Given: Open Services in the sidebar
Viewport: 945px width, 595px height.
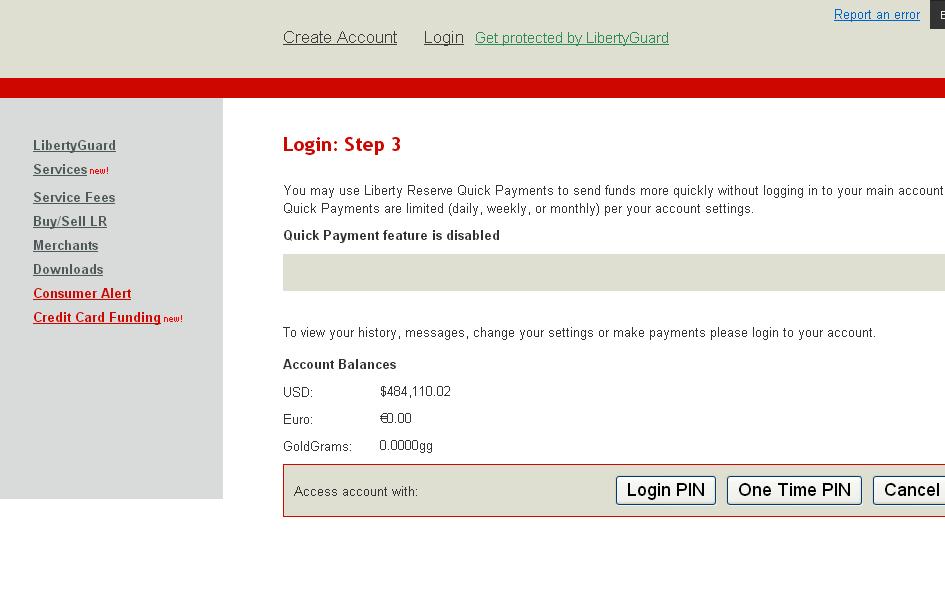Looking at the screenshot, I should point(60,169).
